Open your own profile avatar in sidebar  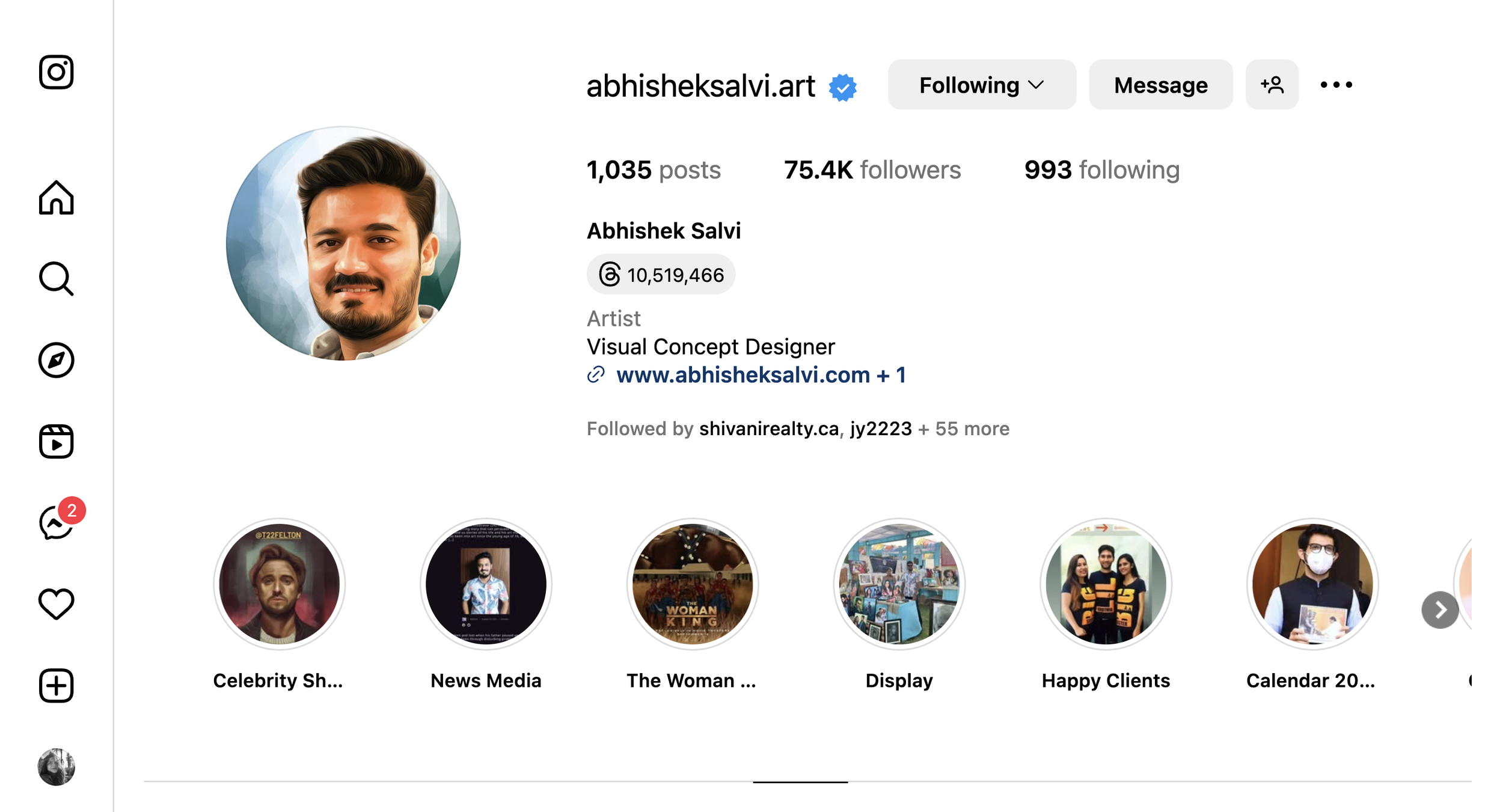tap(57, 767)
